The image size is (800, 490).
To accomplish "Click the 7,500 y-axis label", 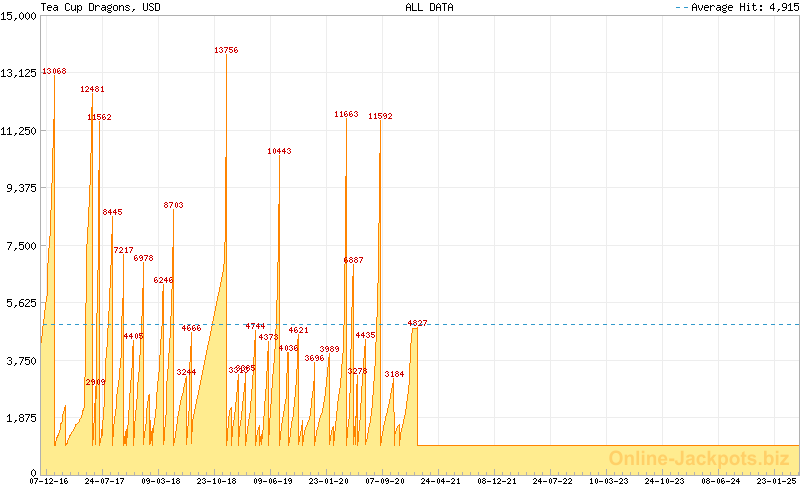I will 22,246.
